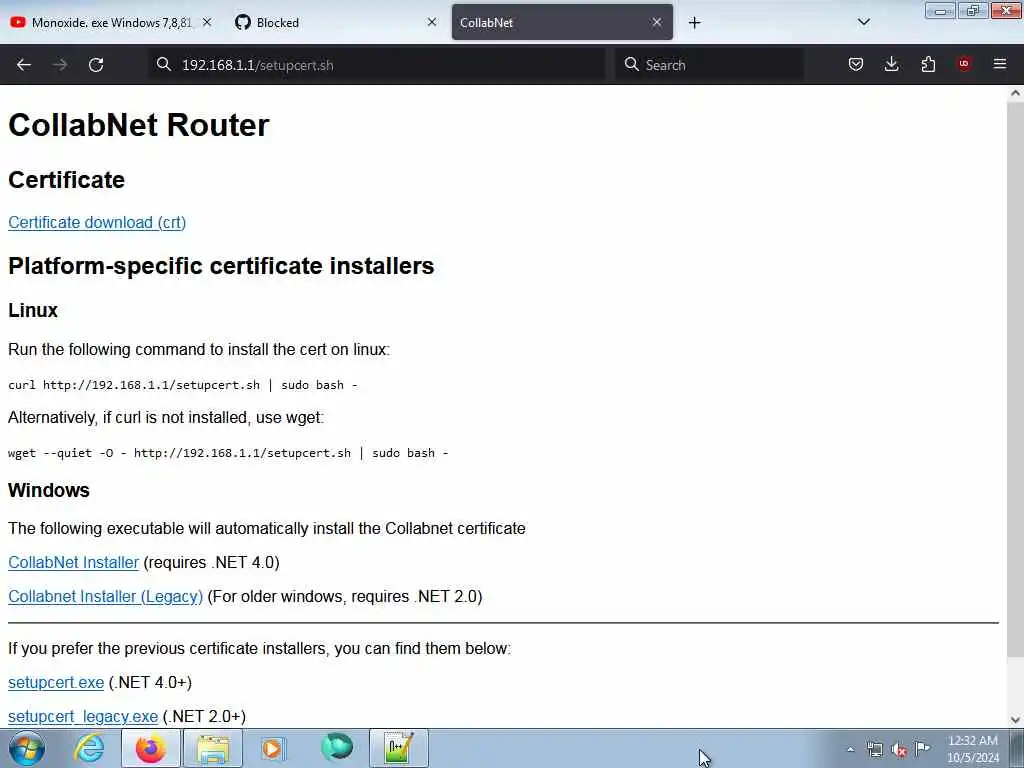The width and height of the screenshot is (1024, 768).
Task: Go back to the previous page
Action: click(24, 65)
